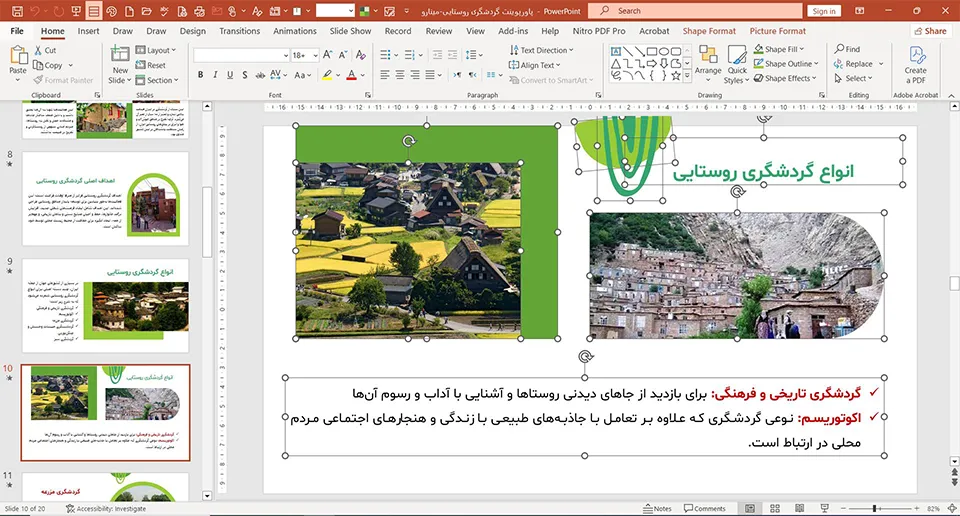
Task: Click the Copy button icon
Action: 38,65
